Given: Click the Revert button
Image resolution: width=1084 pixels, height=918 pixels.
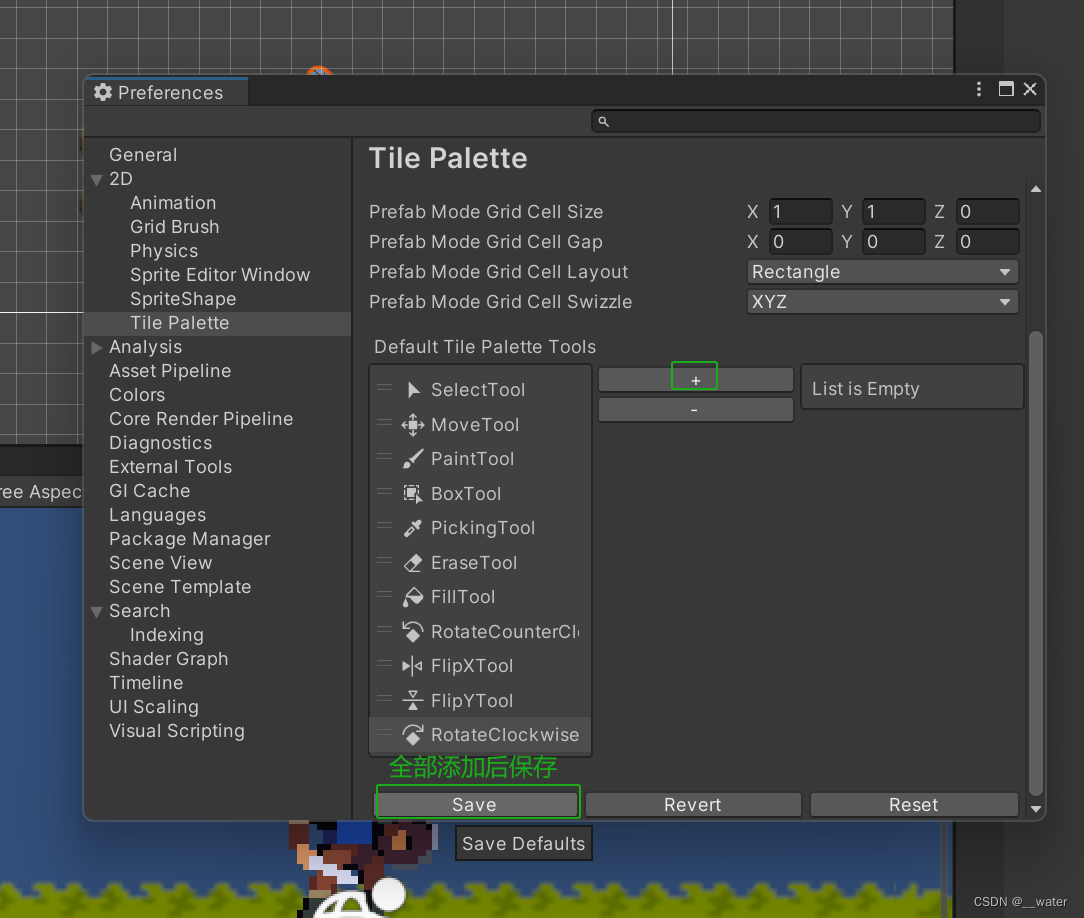Looking at the screenshot, I should click(693, 805).
